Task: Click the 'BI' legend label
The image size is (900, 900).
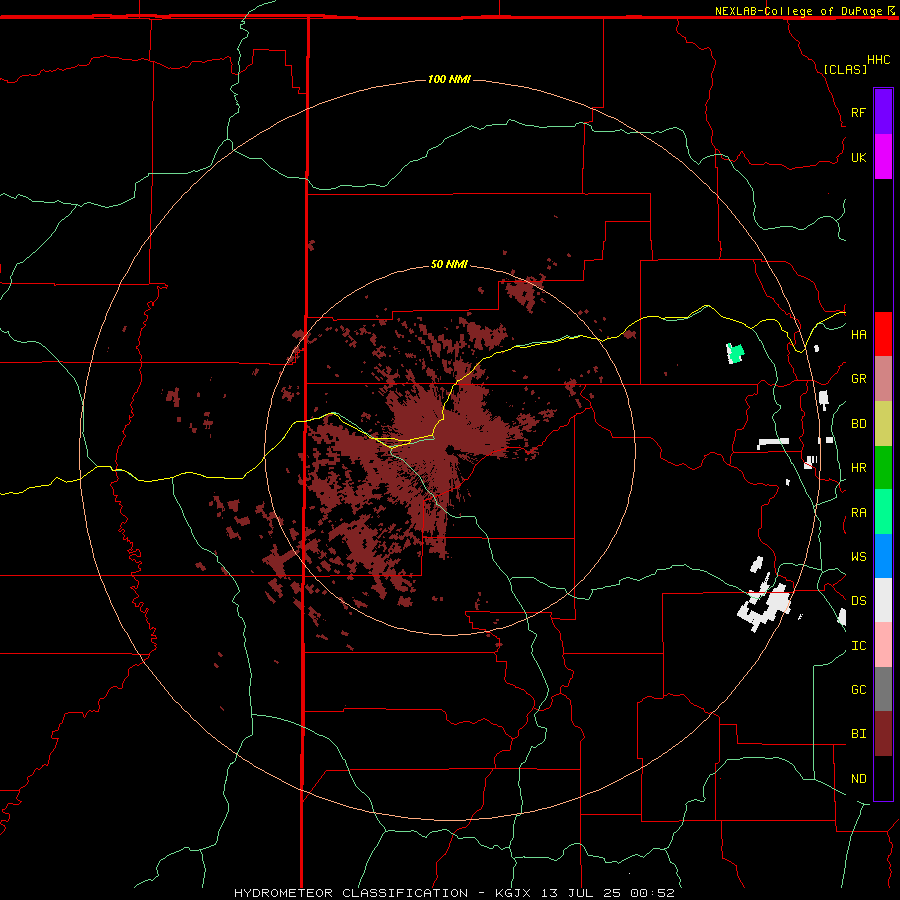Action: (858, 734)
